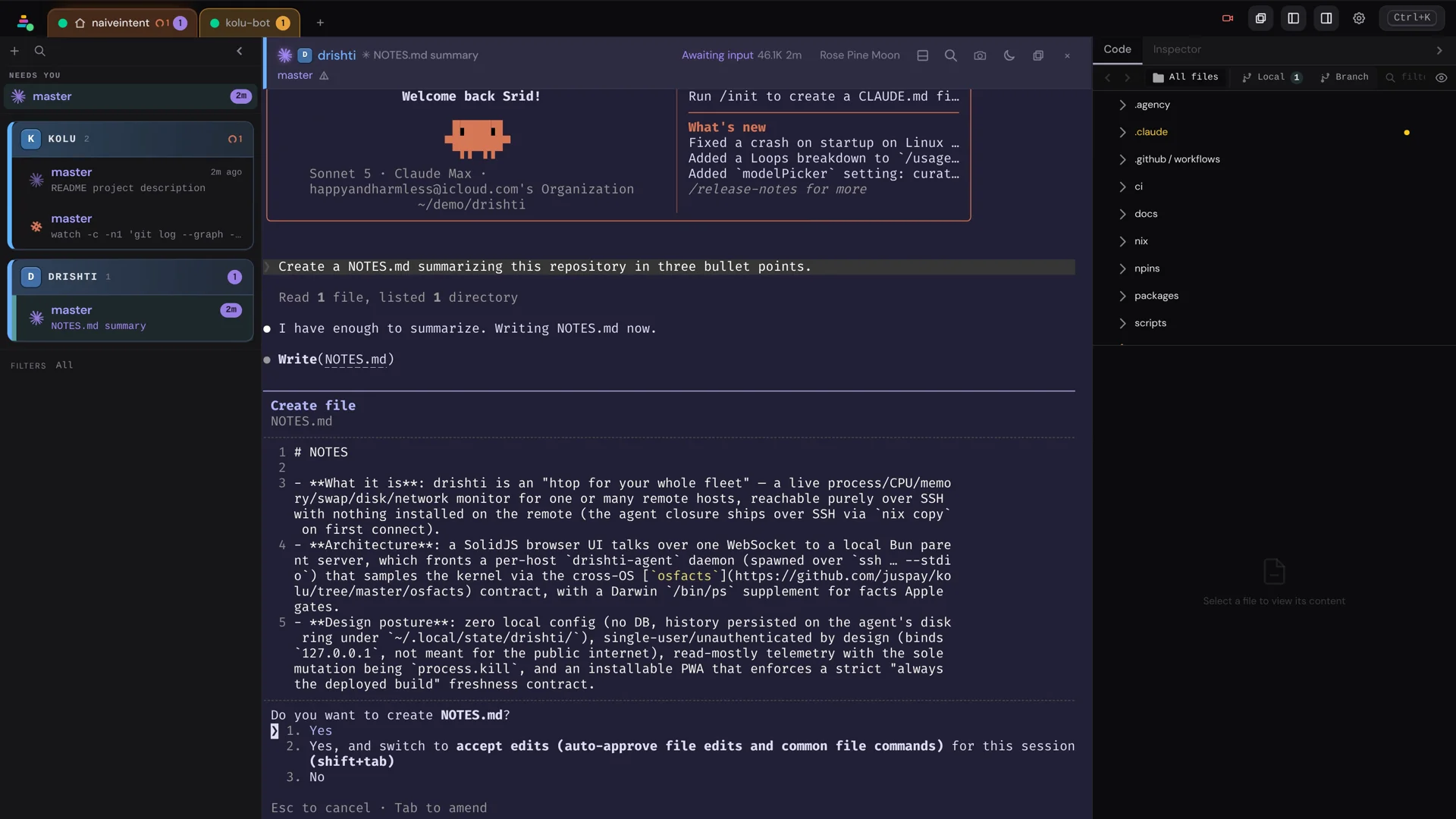Open the master NOTES.md summary session
The width and height of the screenshot is (1456, 819).
tap(133, 318)
